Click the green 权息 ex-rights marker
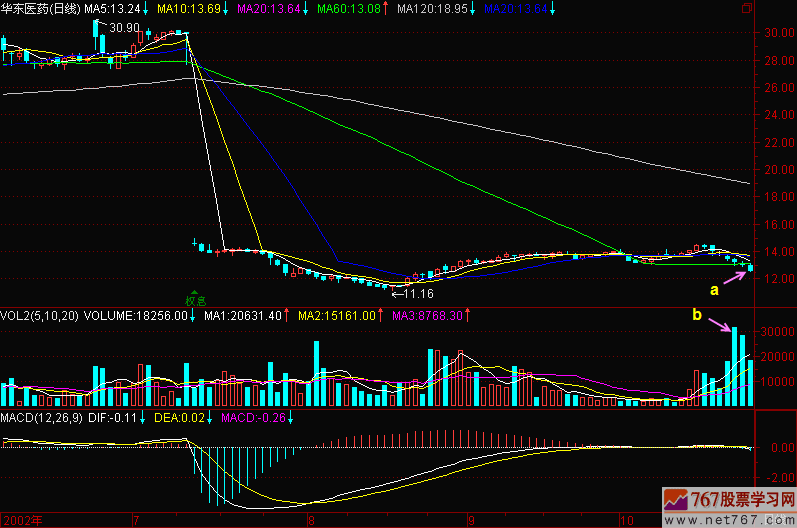Screen dimensions: 797x528 [x=194, y=298]
